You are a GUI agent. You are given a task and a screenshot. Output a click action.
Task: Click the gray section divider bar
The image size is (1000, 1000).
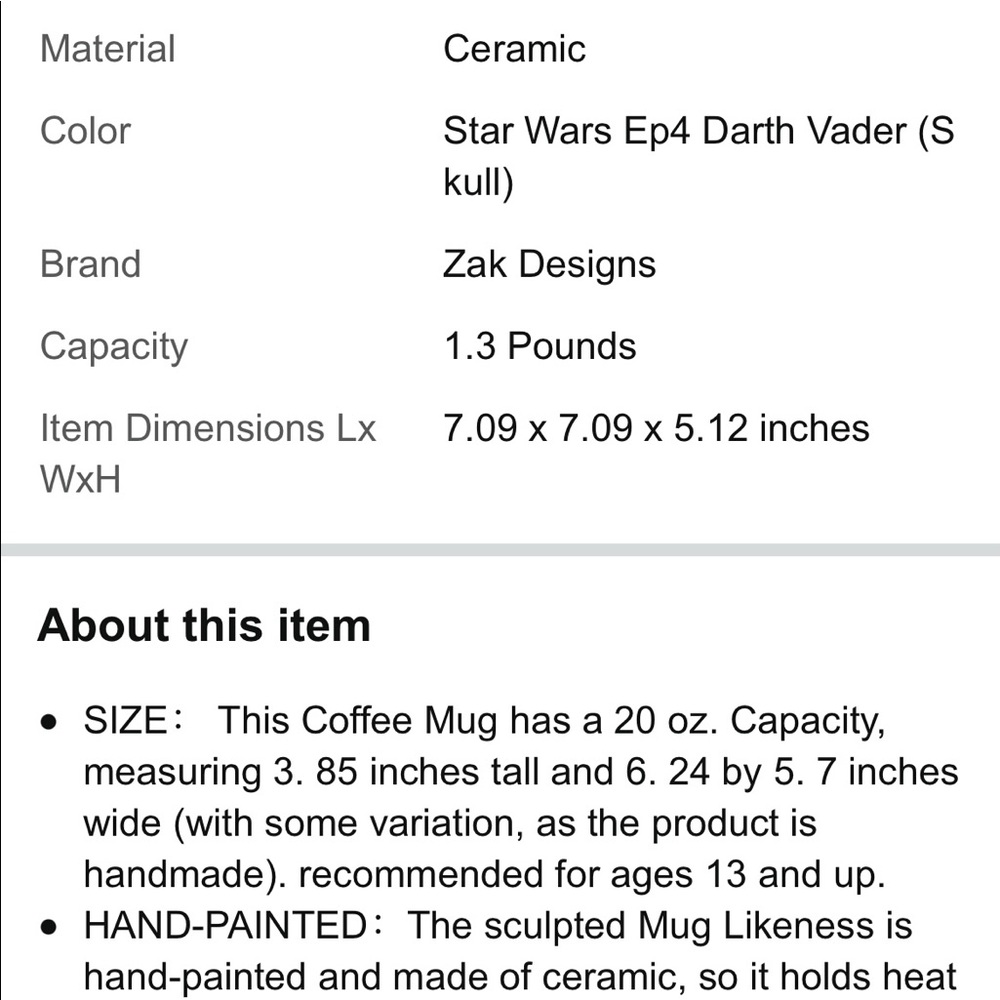click(500, 550)
